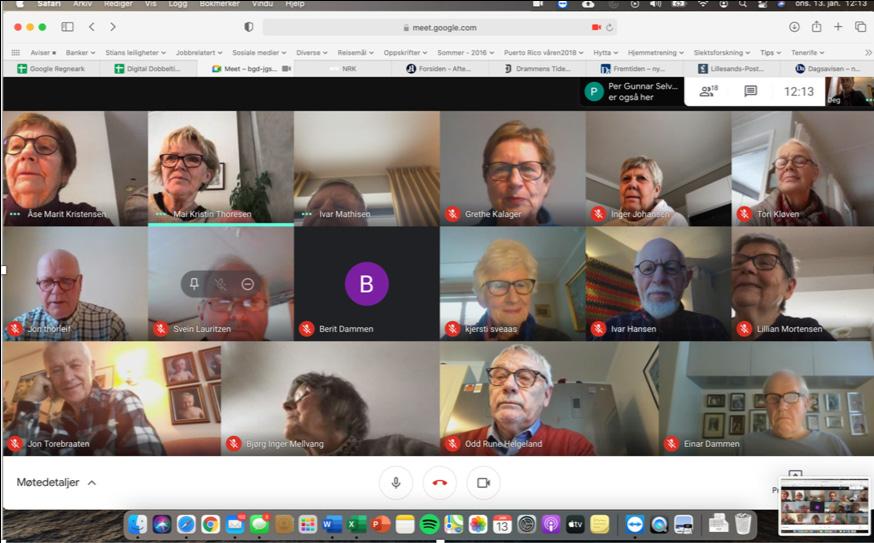Open the Banker bookmarks folder

point(80,52)
